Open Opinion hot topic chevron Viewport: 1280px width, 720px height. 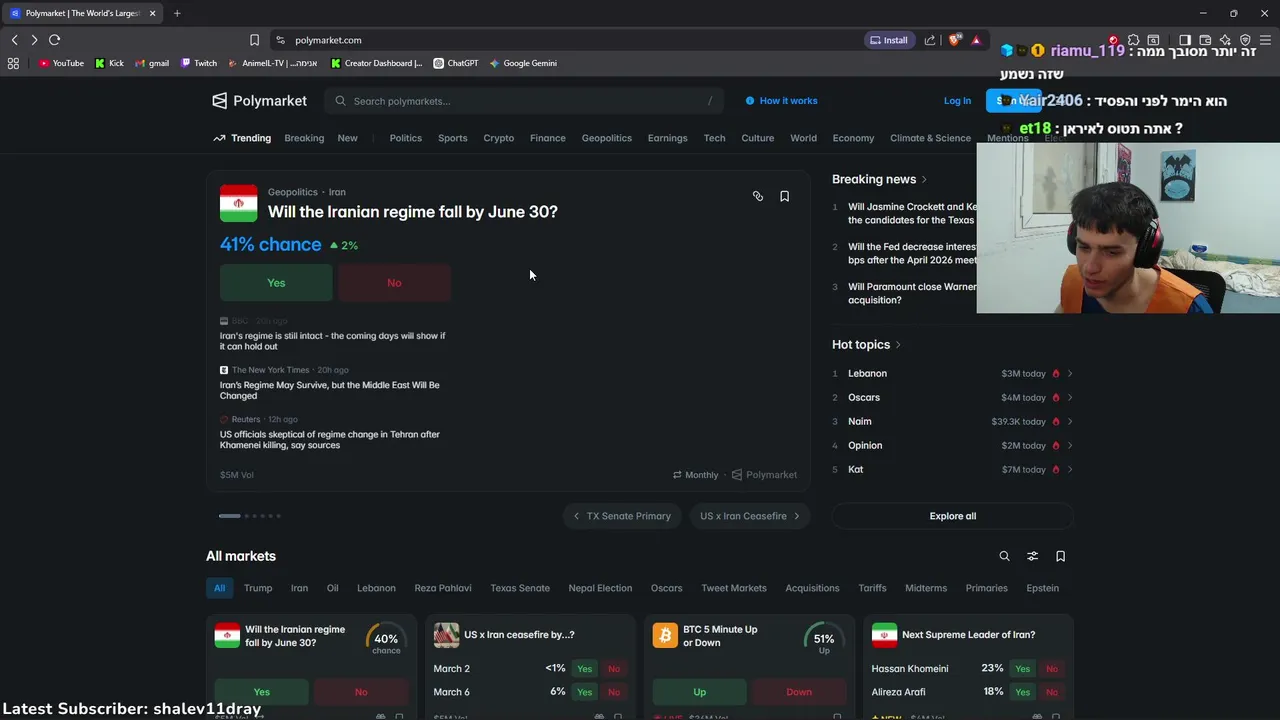coord(1070,445)
